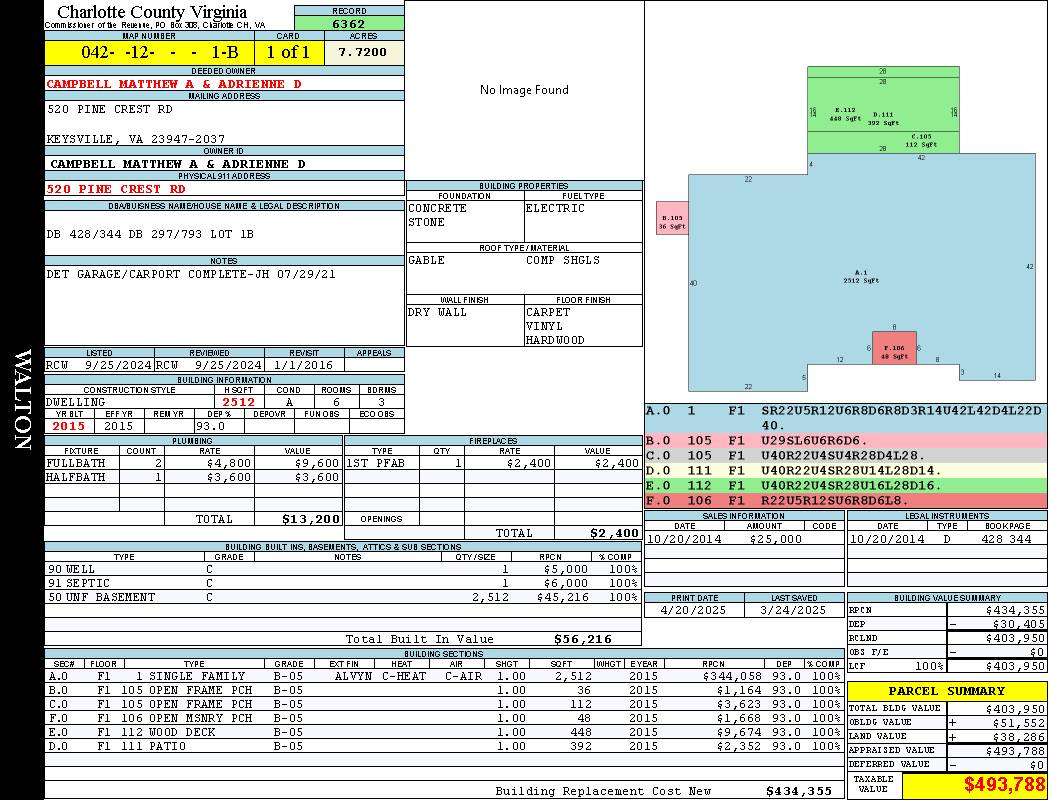Image resolution: width=1050 pixels, height=800 pixels.
Task: Select the red F.0 sketch vector row
Action: click(x=846, y=501)
